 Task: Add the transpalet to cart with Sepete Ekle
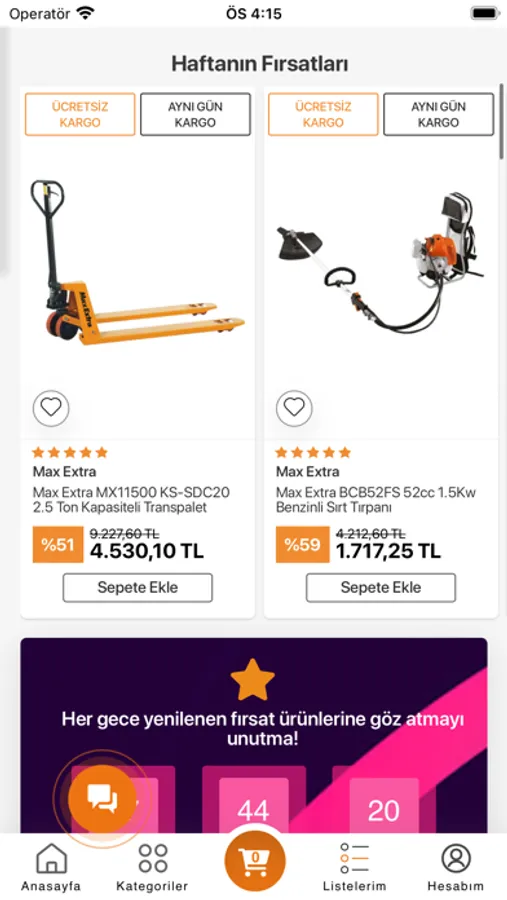138,587
